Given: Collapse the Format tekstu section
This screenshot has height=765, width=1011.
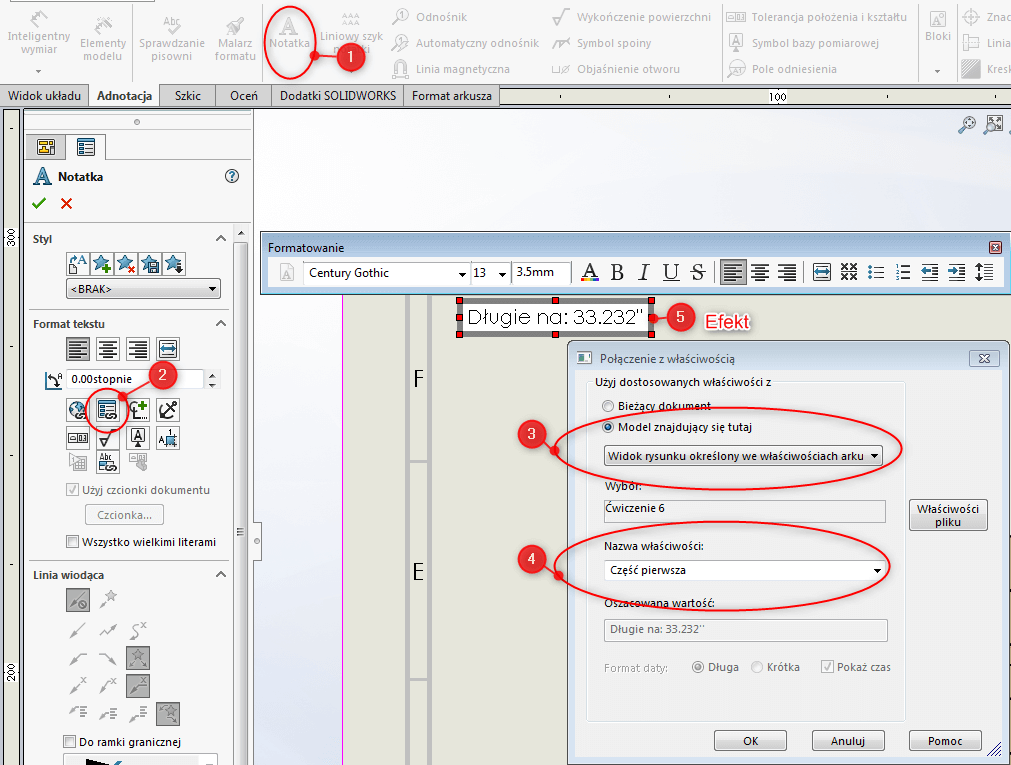Looking at the screenshot, I should point(222,321).
